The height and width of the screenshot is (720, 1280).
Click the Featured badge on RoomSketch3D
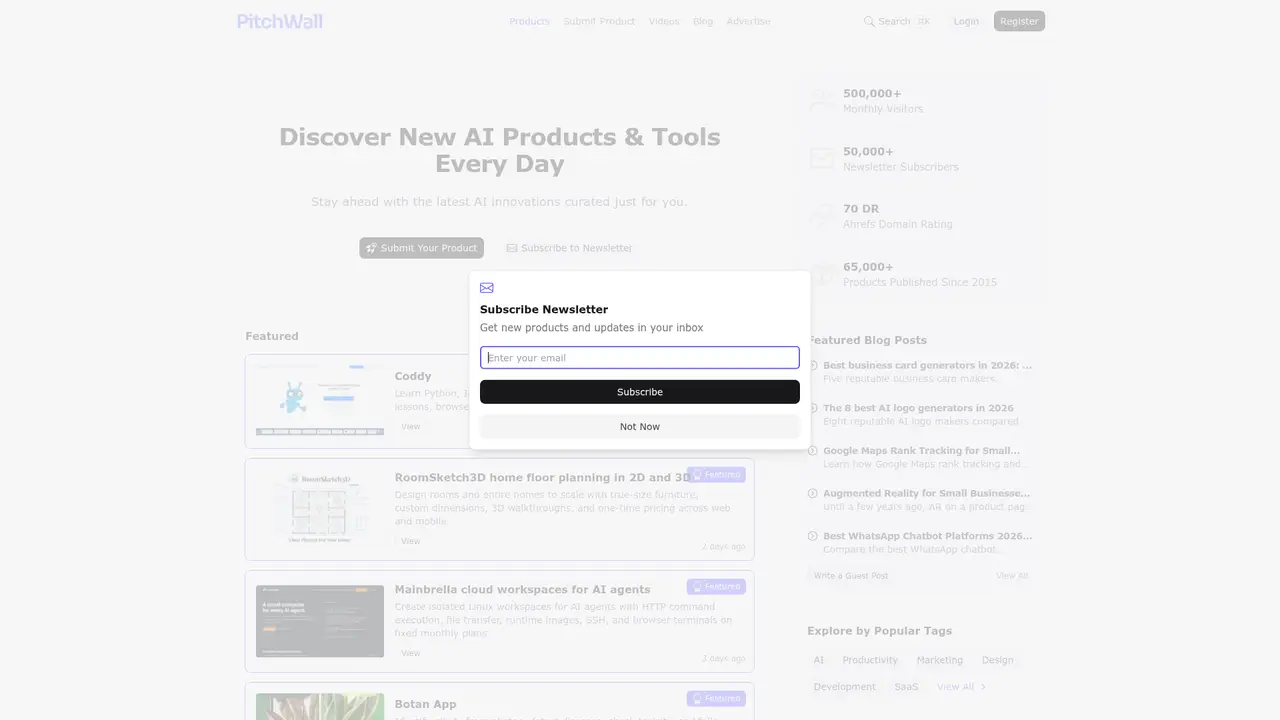716,475
